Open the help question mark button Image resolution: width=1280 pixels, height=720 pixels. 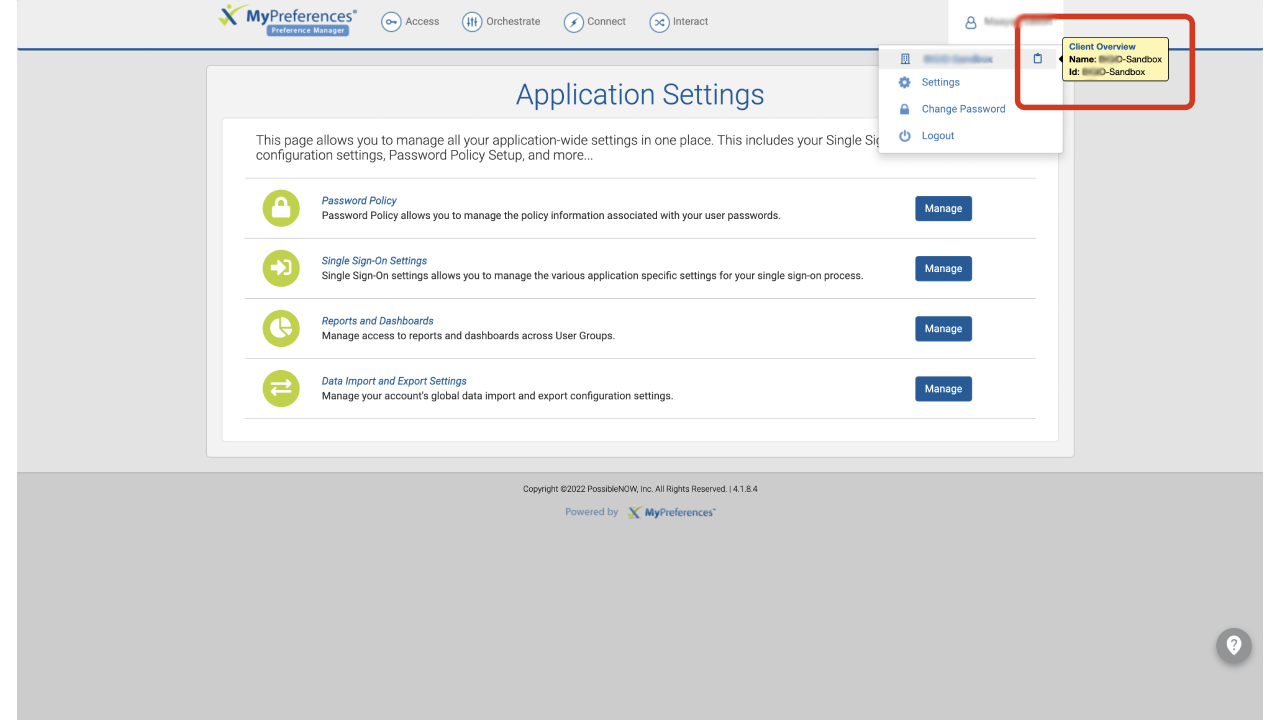coord(1233,645)
